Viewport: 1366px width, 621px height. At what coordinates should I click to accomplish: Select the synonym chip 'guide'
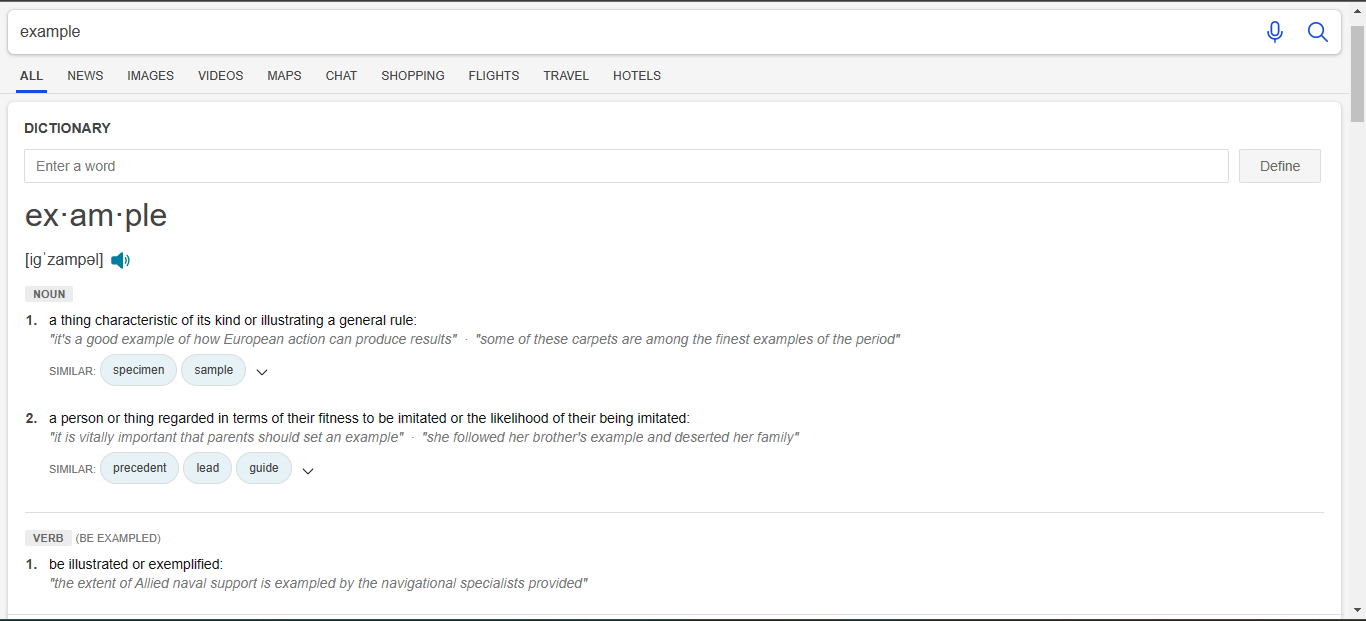[x=263, y=467]
